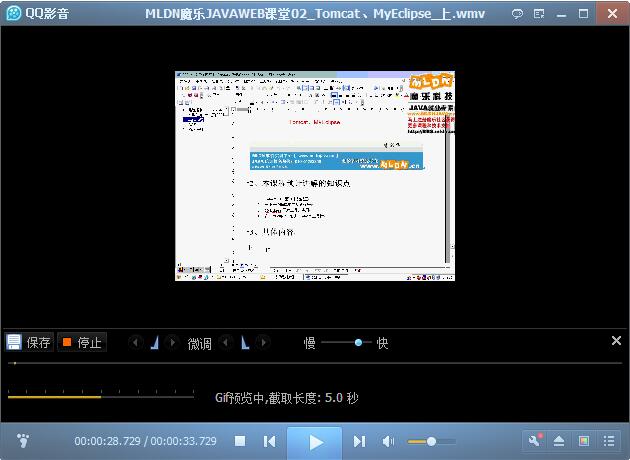Move the GIF end marker left
Screen dimensions: 630x460
tap(226, 343)
